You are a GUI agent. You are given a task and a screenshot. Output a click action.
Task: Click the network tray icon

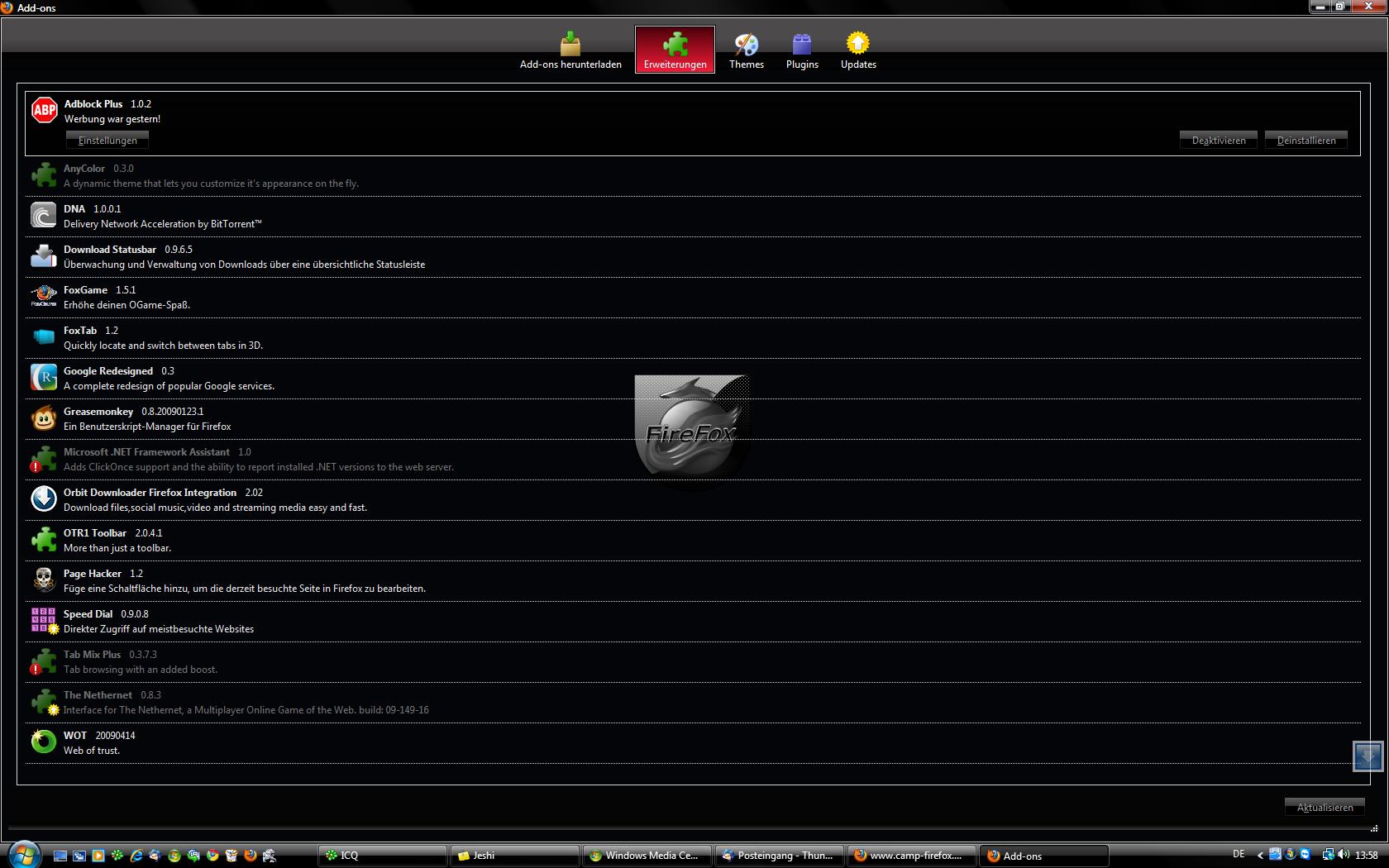pyautogui.click(x=1327, y=855)
